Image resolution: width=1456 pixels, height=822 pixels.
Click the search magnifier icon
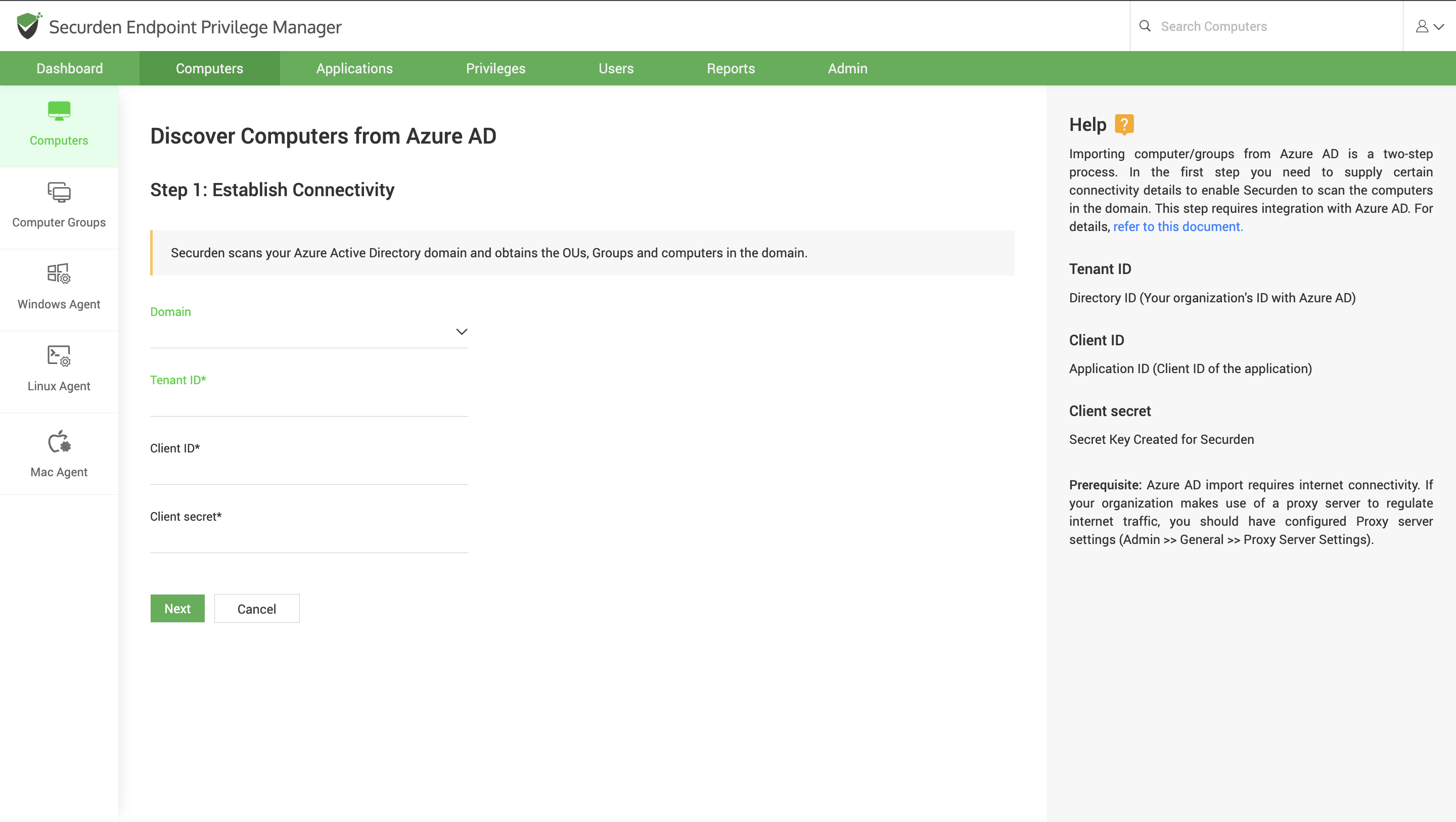tap(1145, 26)
